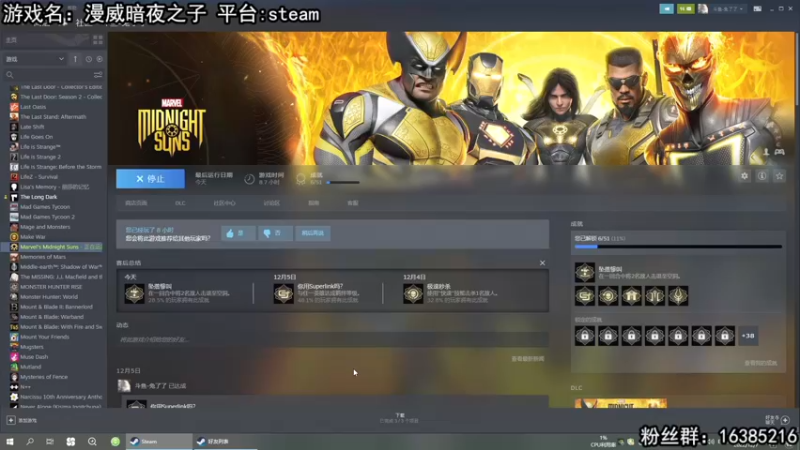This screenshot has height=450, width=800.
Task: Click the first locked achievement icon
Action: pos(585,336)
